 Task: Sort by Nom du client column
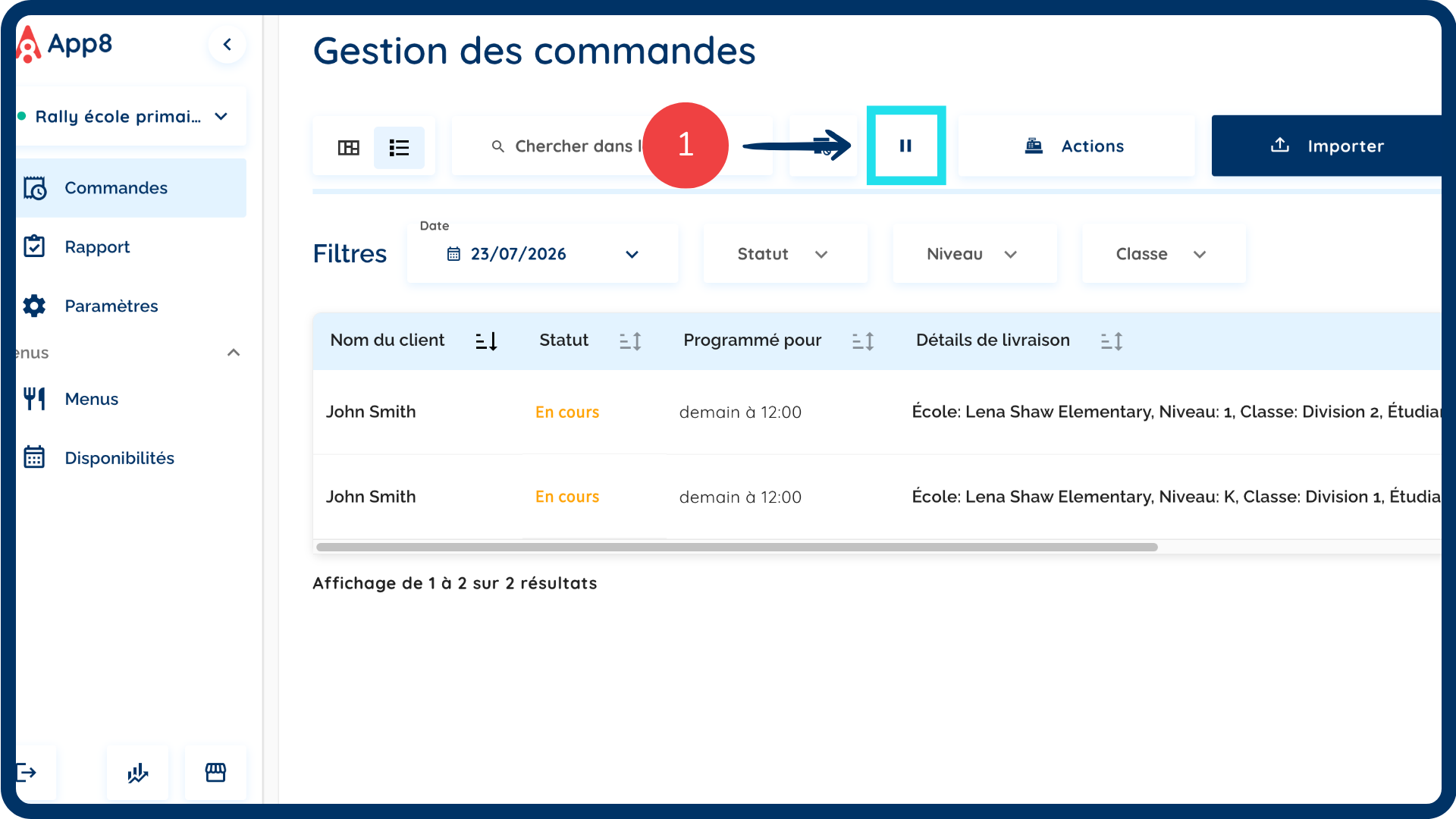click(486, 341)
